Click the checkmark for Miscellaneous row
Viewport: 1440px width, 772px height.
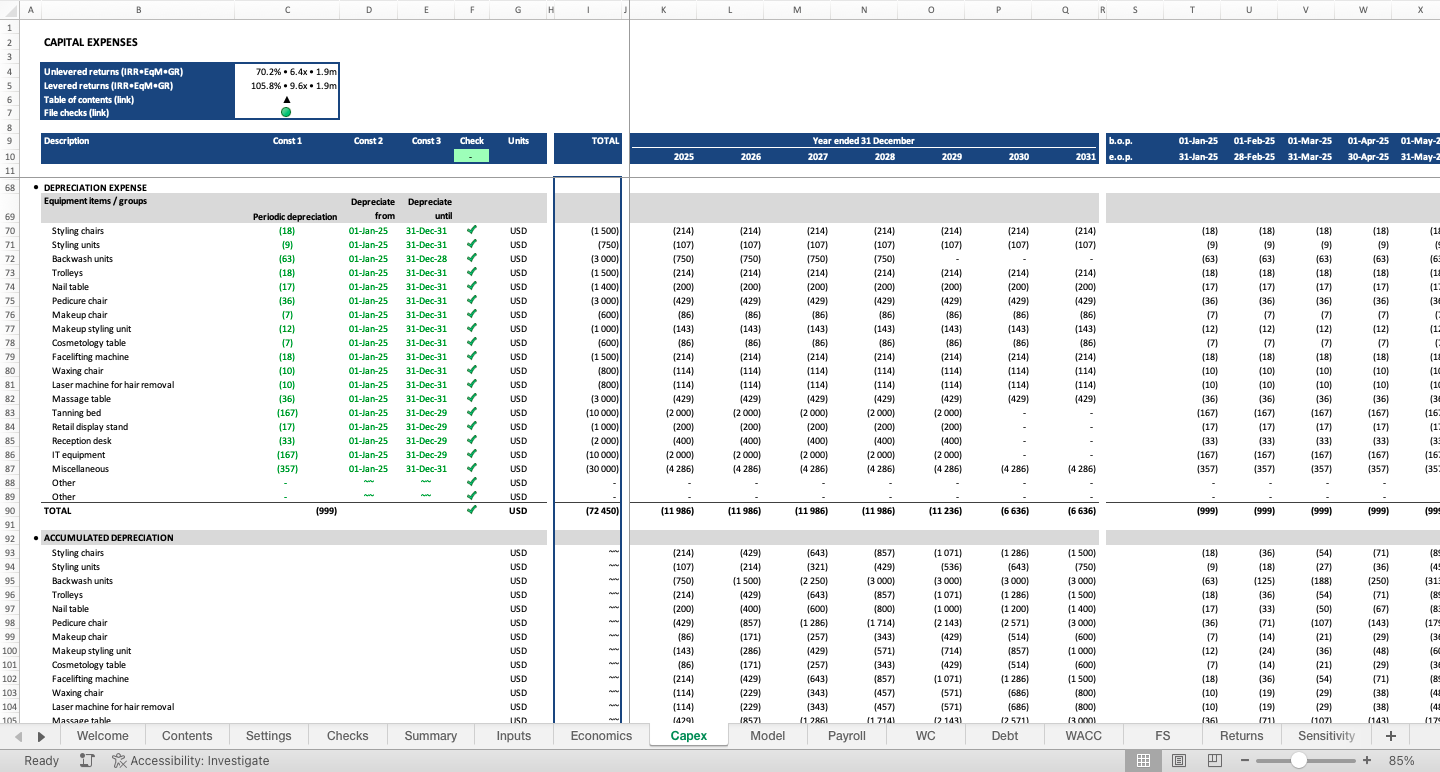[472, 468]
